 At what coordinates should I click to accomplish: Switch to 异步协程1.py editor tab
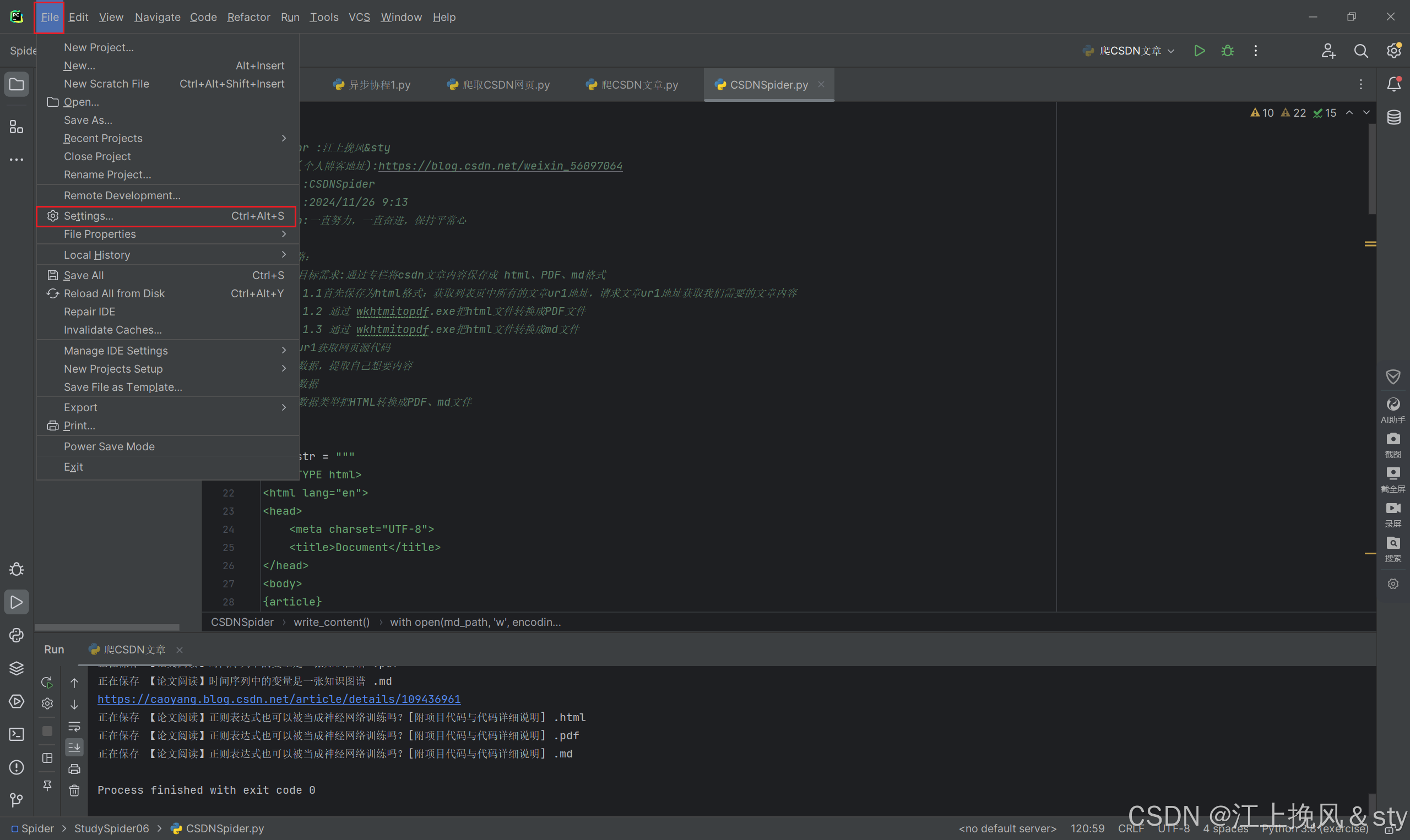pos(371,85)
